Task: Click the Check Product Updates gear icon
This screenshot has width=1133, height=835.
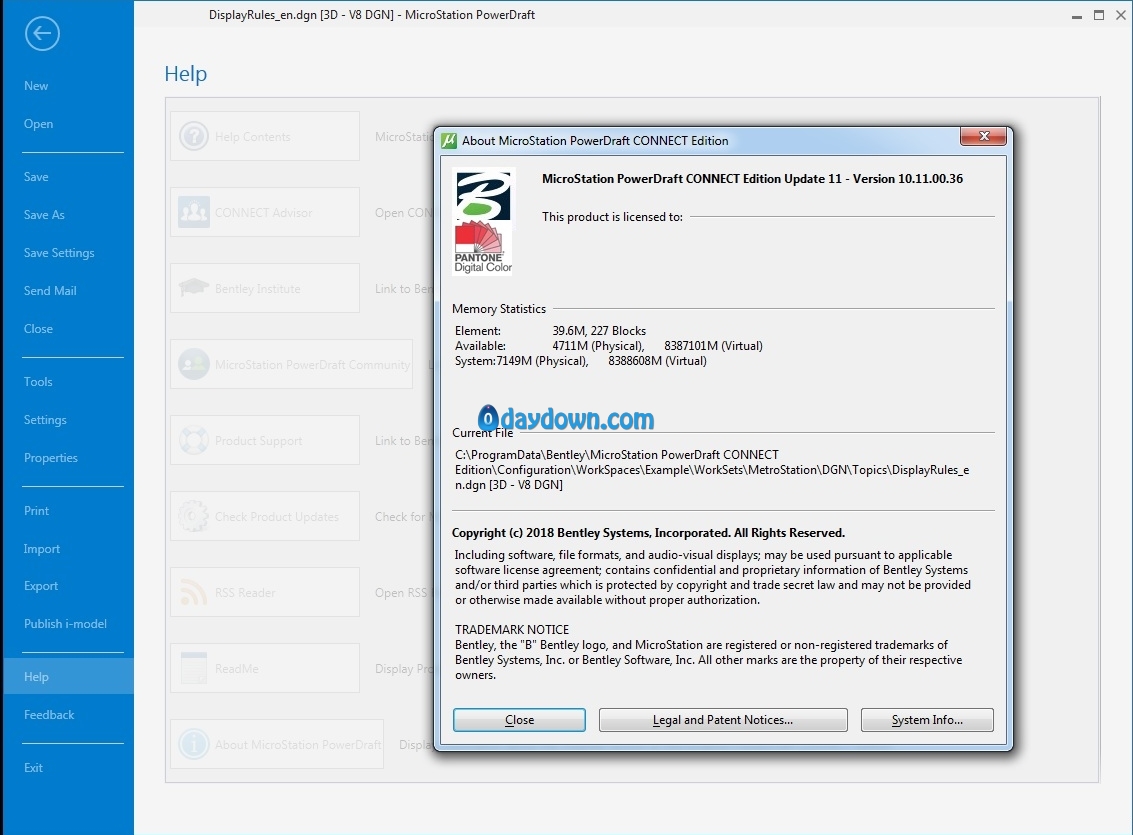Action: (194, 516)
